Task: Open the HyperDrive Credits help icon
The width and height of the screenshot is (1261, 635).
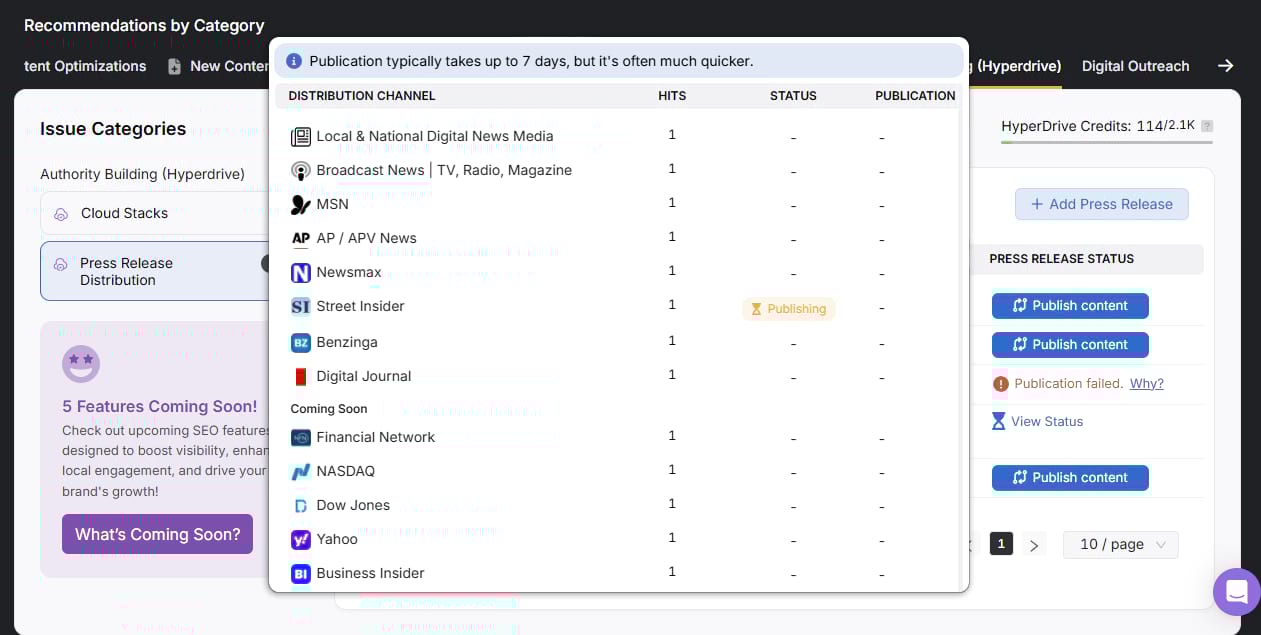Action: (1207, 126)
